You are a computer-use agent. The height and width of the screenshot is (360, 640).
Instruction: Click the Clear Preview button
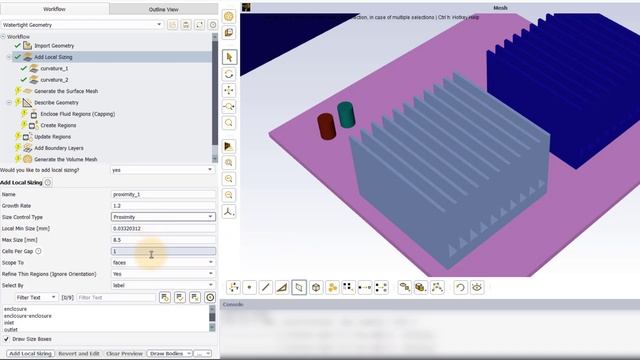point(124,353)
